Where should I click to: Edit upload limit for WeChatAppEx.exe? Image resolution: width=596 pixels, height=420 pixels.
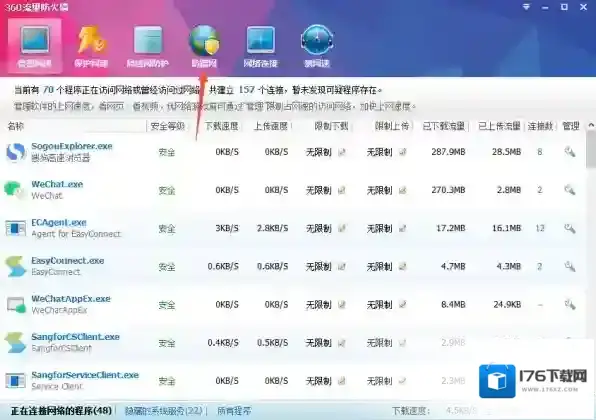pos(403,304)
